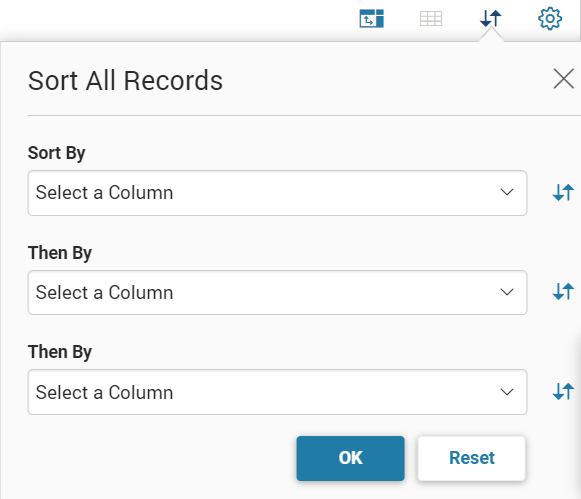Screen dimensions: 581x499
Task: Open the first Then By column dropdown
Action: click(278, 293)
